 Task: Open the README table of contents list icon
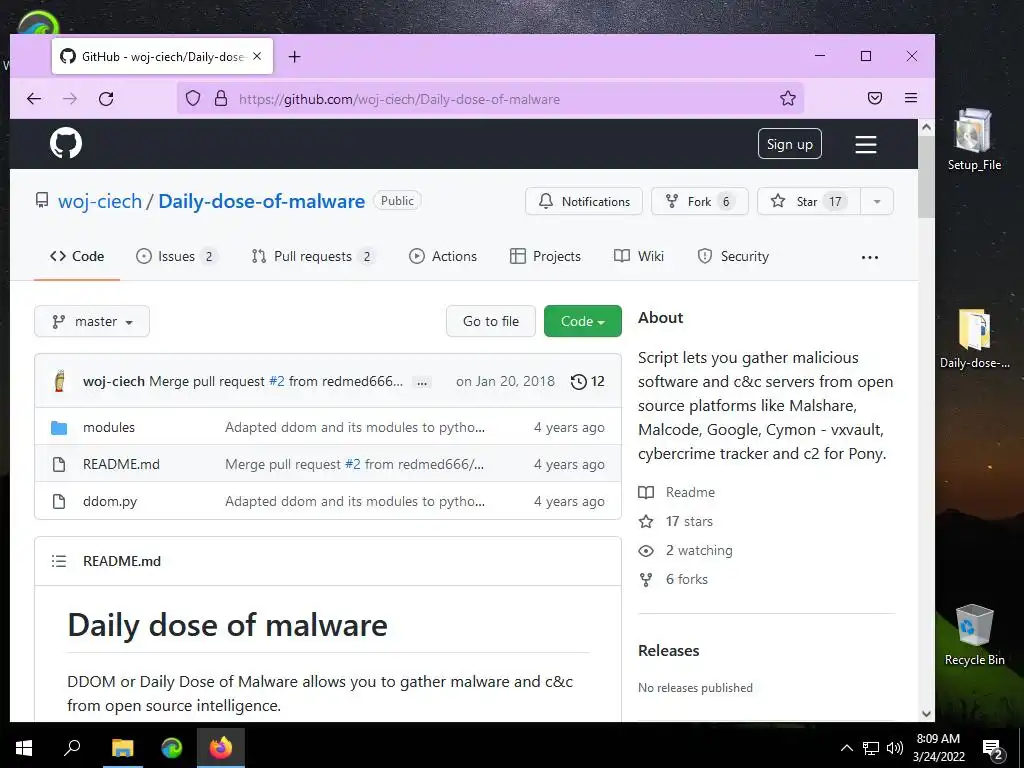pos(59,561)
